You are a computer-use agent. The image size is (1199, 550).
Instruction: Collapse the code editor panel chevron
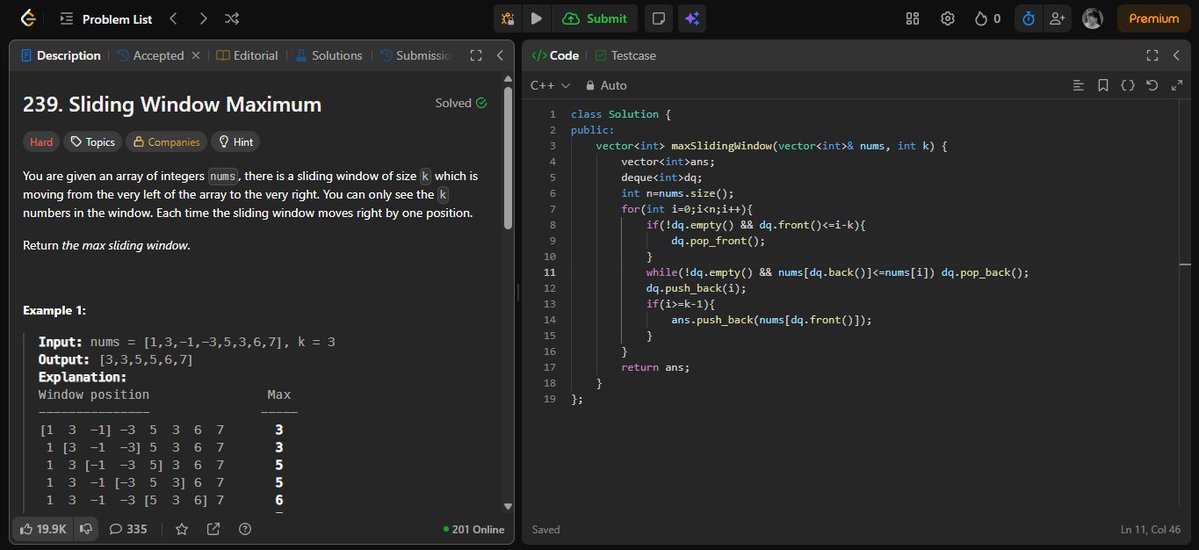pos(1178,56)
